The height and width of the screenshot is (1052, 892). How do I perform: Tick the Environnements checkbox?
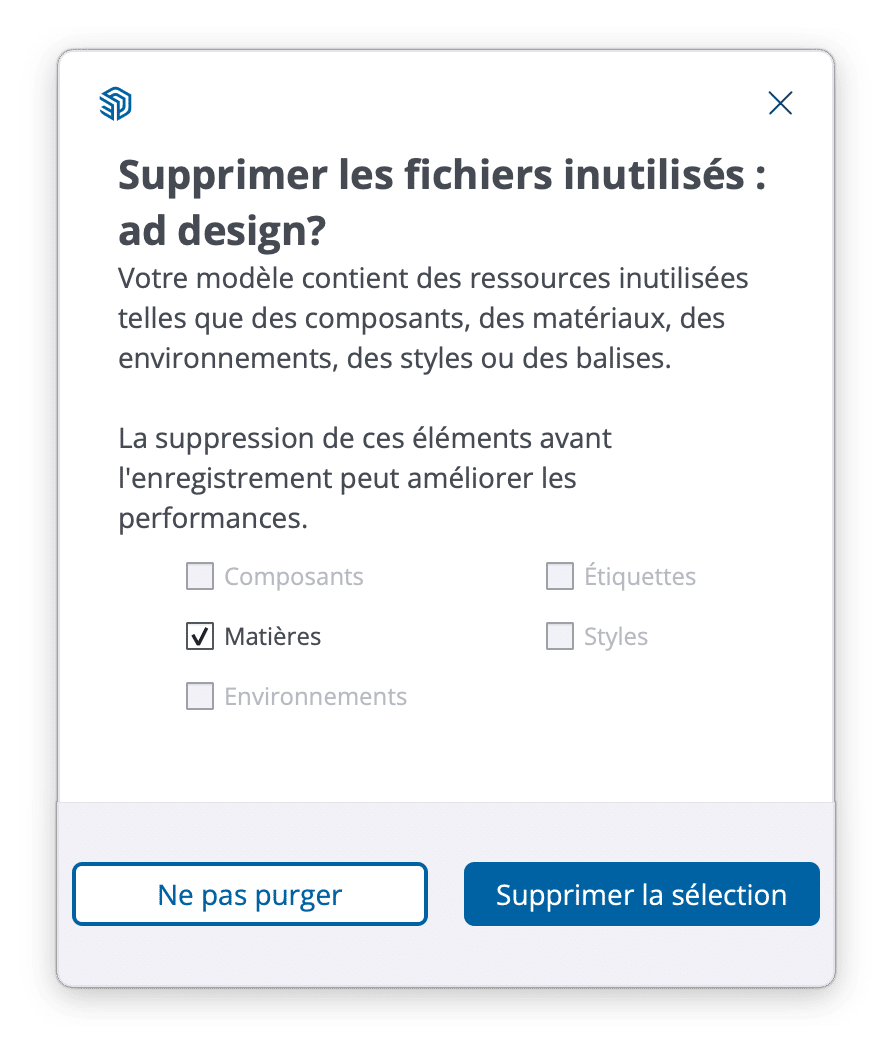pyautogui.click(x=200, y=697)
